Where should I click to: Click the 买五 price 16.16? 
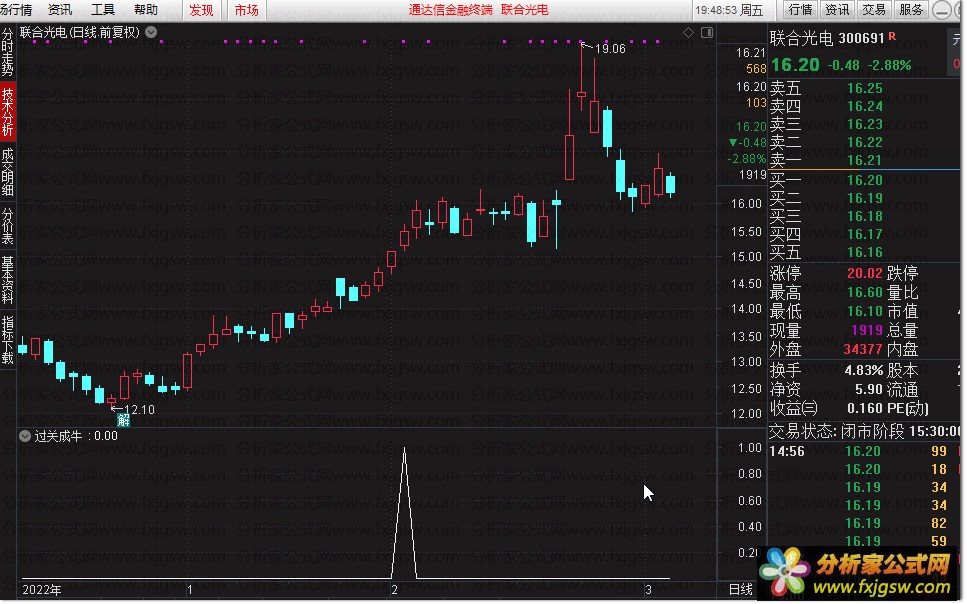coord(865,252)
